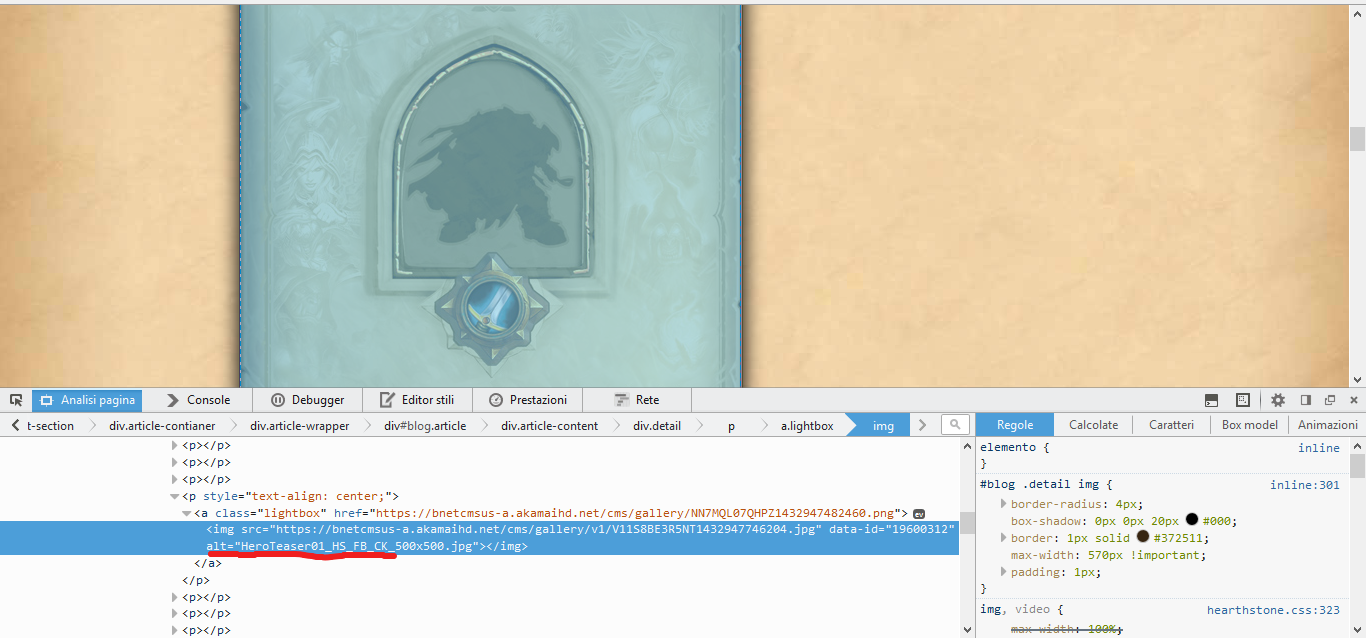Open the inline:301 source link

(1305, 485)
